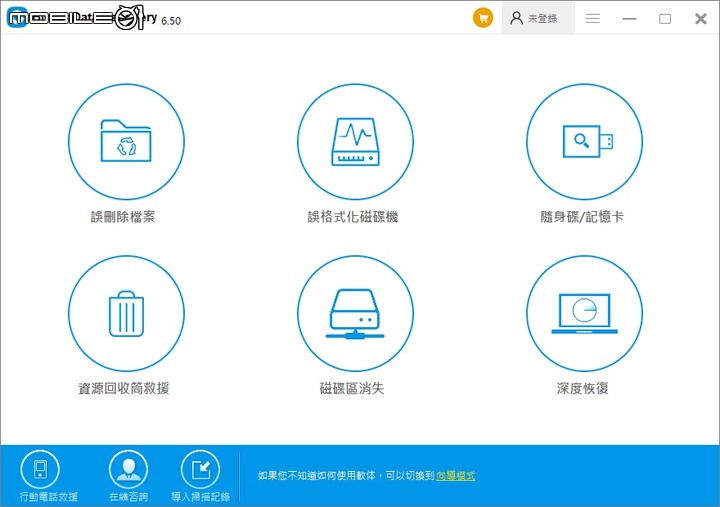Click the 在線咨詢 caption text

point(129,496)
